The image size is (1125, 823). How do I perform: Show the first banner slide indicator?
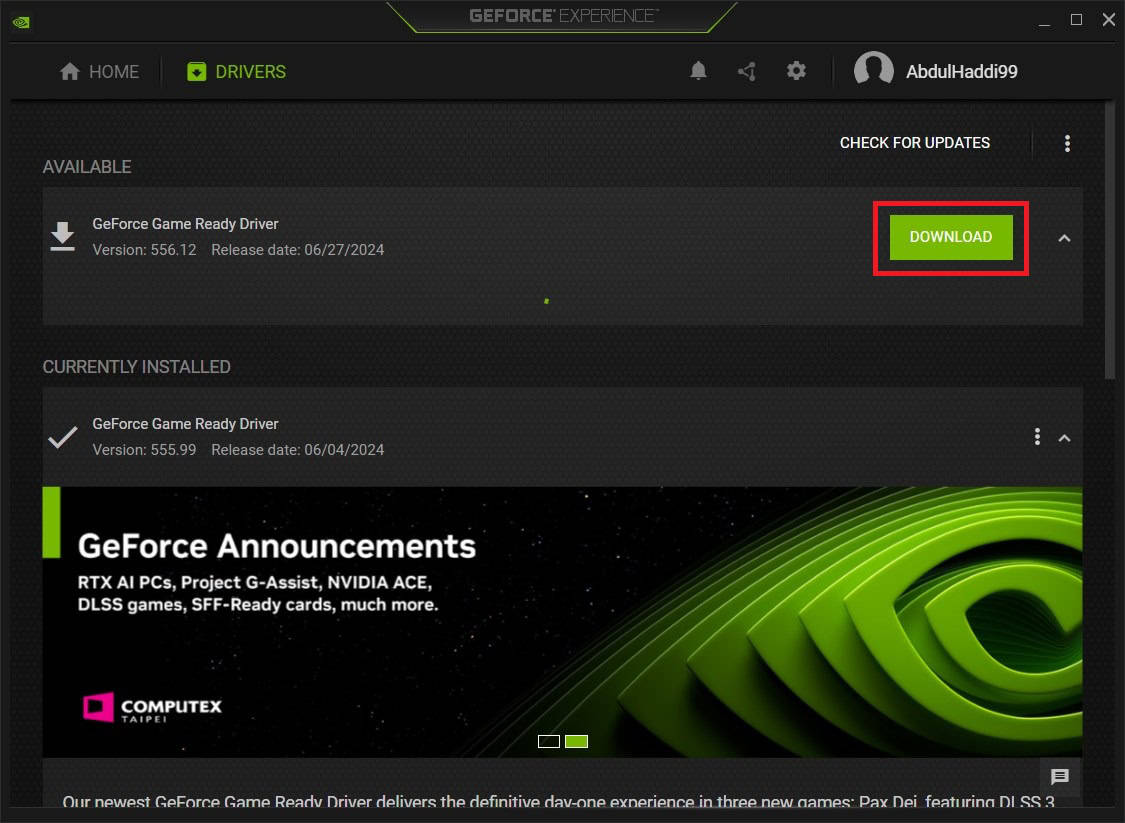click(x=549, y=741)
